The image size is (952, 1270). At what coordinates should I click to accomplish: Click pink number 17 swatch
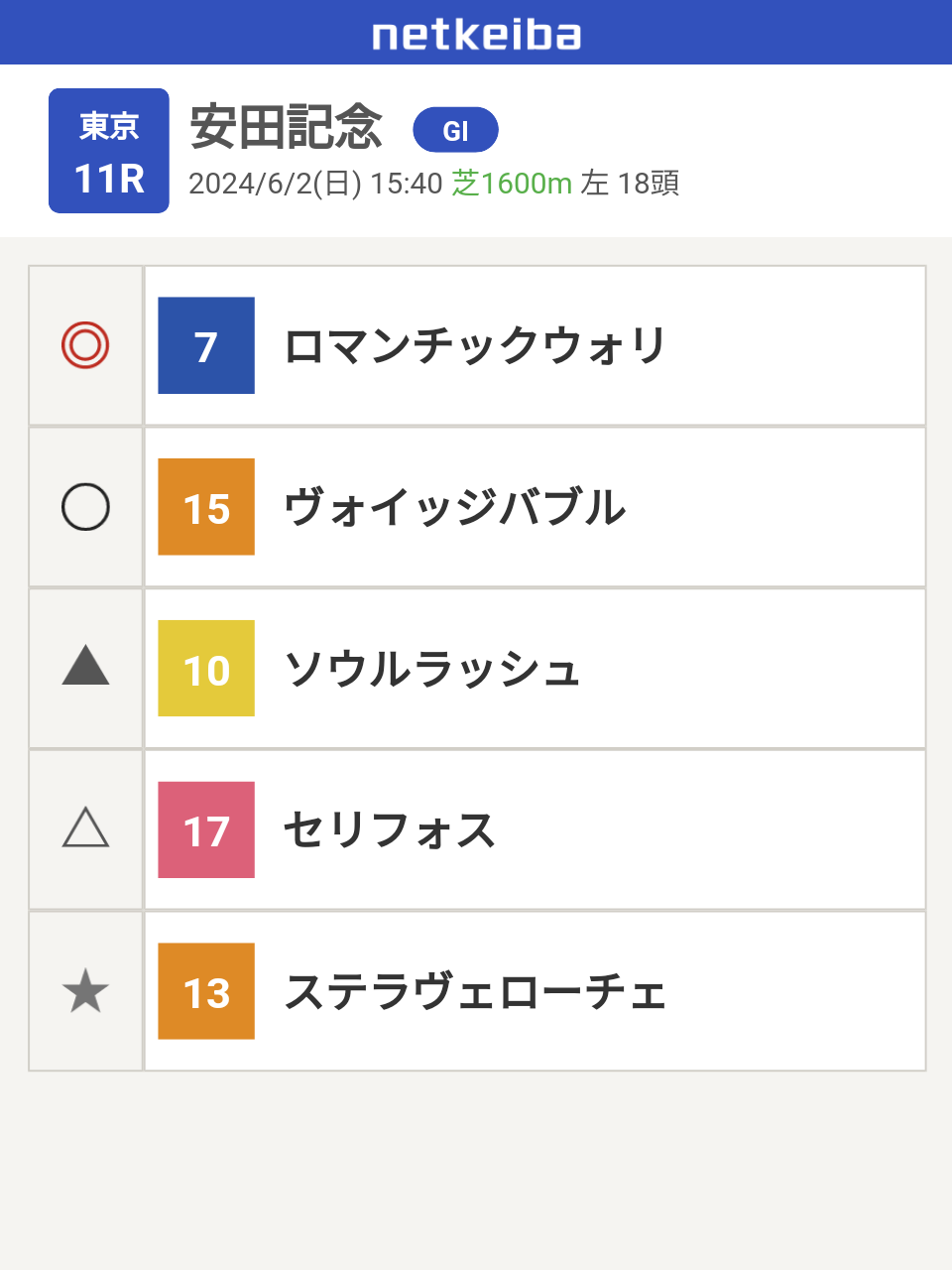click(x=206, y=830)
